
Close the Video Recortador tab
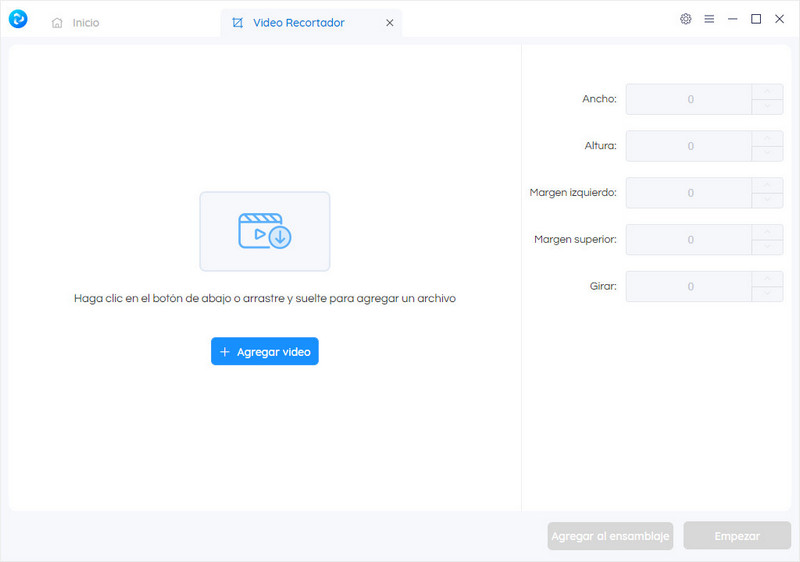point(389,23)
